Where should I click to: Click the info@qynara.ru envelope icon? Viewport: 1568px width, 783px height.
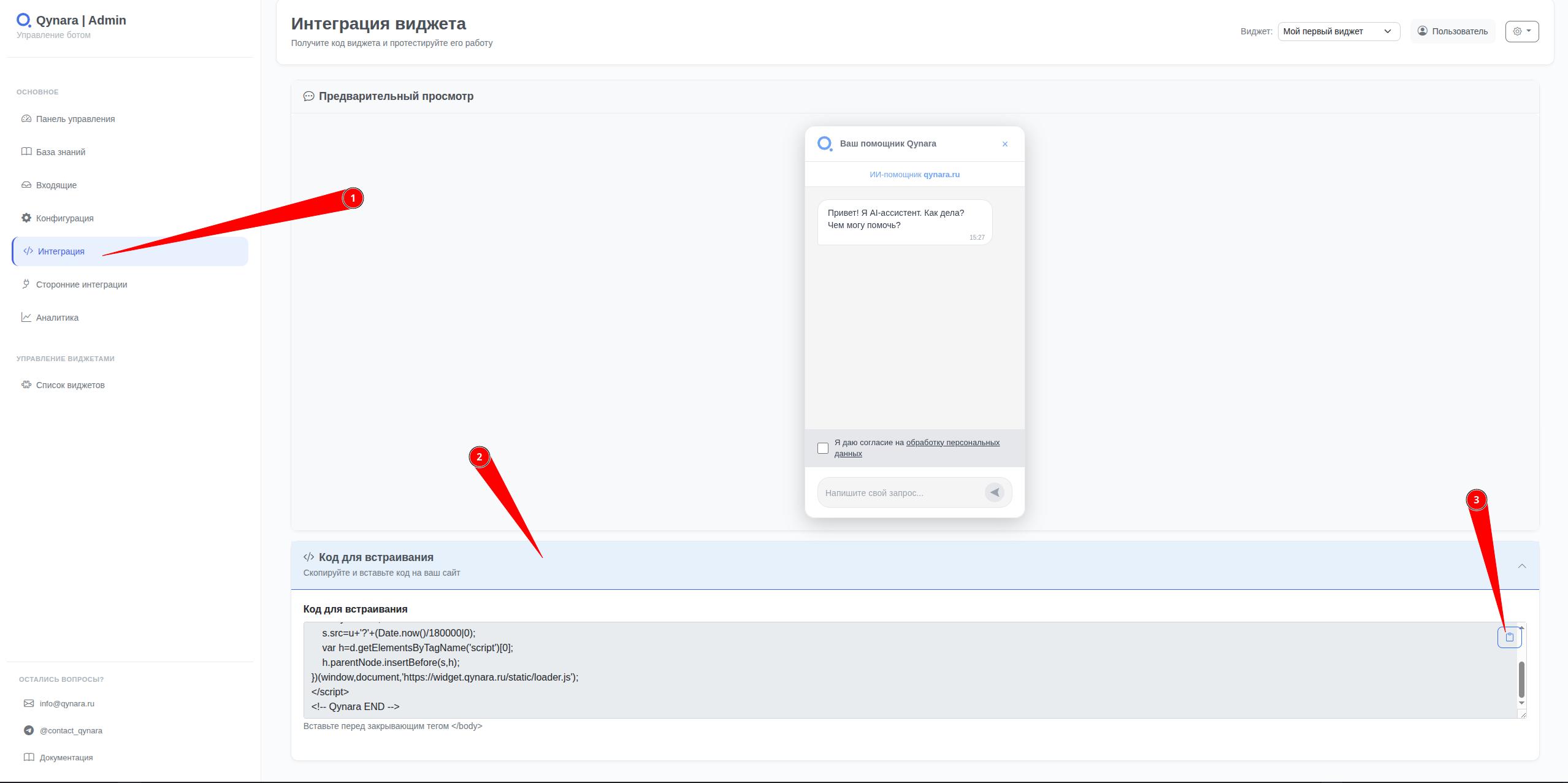coord(28,703)
